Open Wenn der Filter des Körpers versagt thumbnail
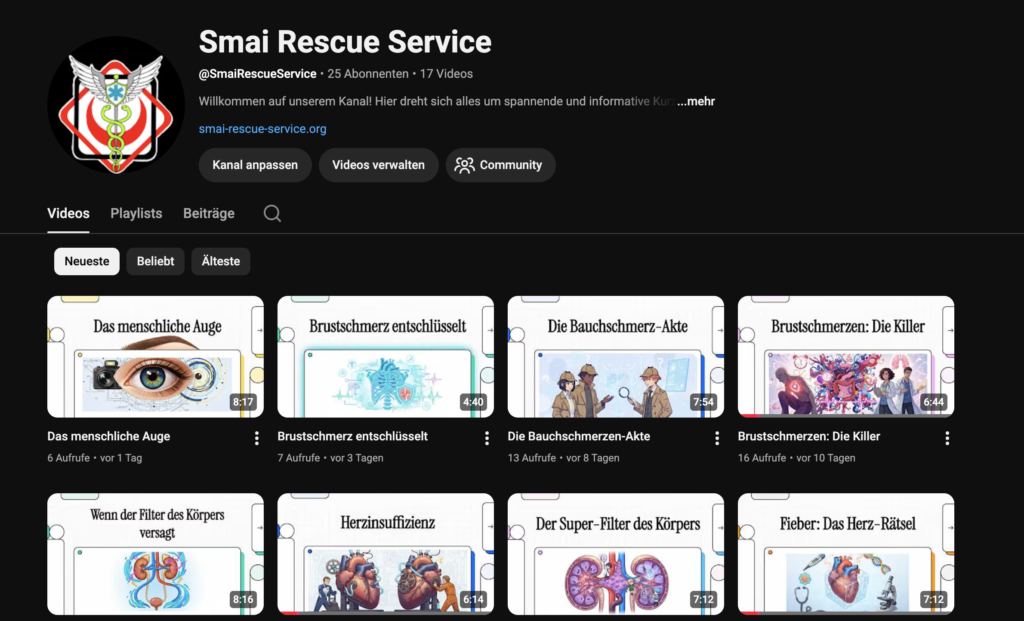The height and width of the screenshot is (621, 1024). [155, 554]
